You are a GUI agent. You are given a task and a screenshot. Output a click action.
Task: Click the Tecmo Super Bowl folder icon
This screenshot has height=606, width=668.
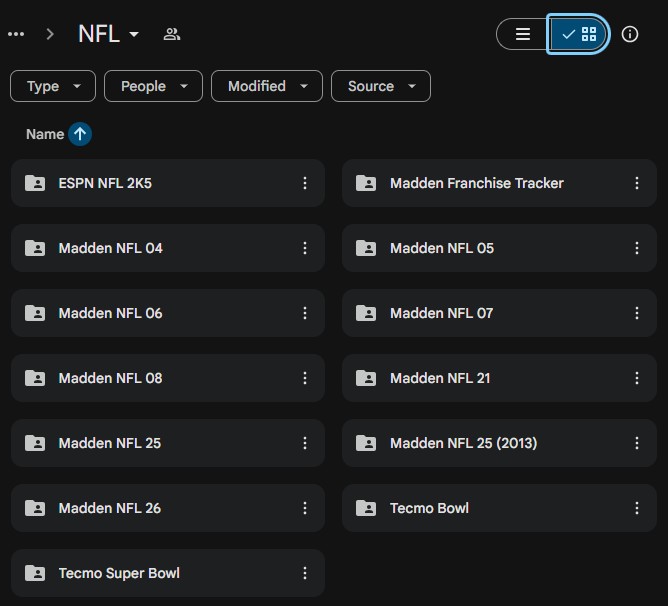(x=35, y=573)
